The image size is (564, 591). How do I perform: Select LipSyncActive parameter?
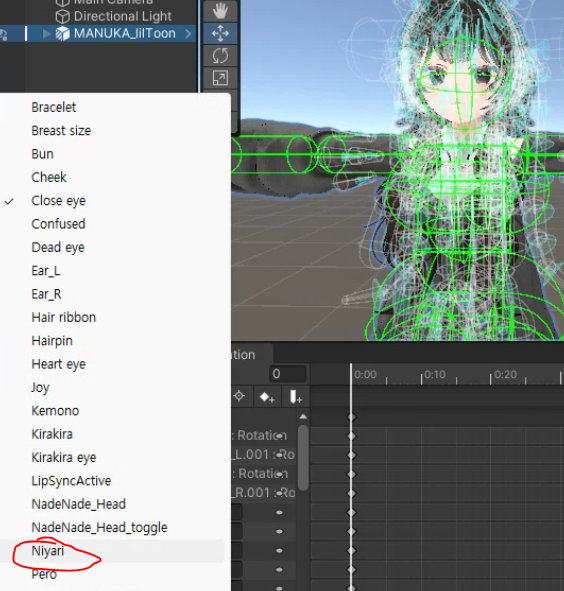71,481
